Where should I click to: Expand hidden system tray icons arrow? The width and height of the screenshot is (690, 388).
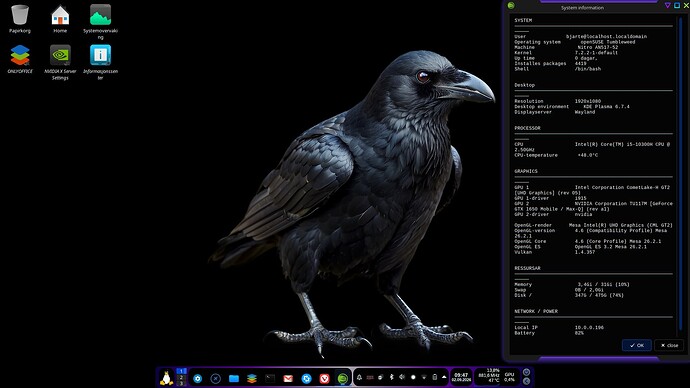(444, 377)
